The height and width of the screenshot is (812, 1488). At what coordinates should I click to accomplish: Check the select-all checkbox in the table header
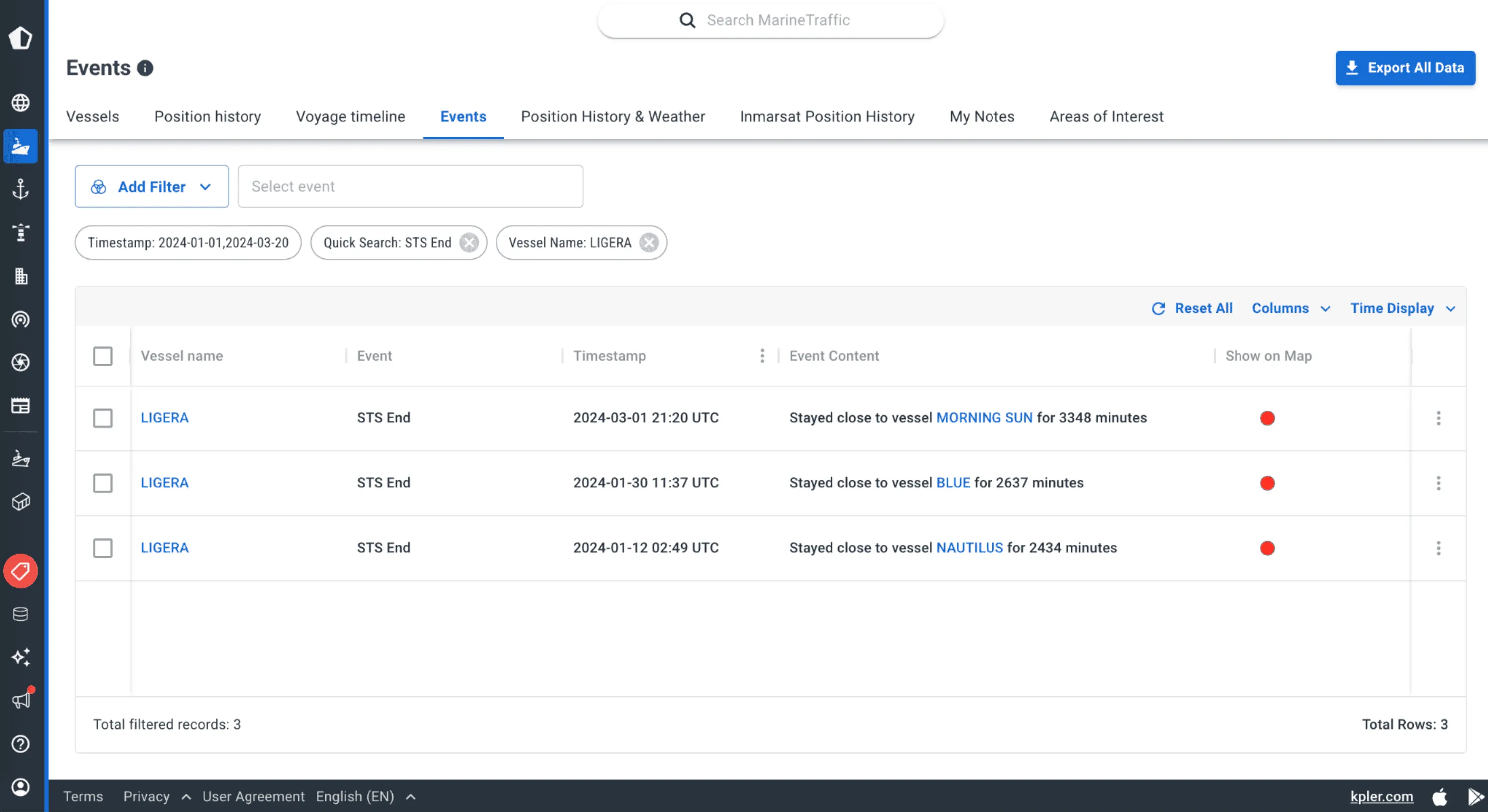tap(103, 356)
